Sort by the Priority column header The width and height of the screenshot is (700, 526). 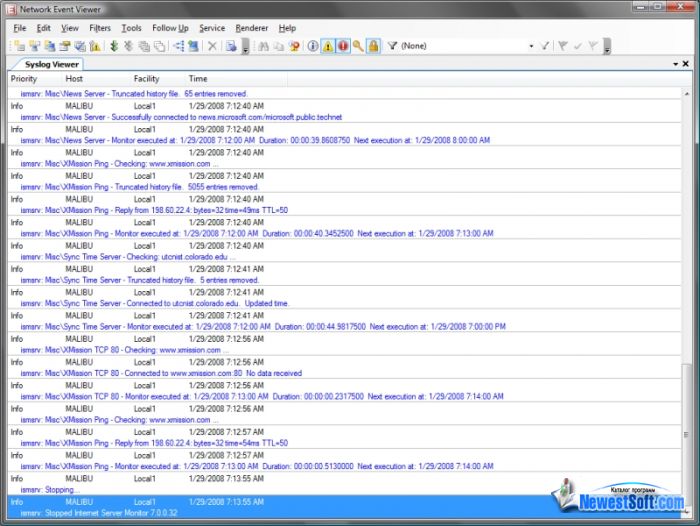point(24,78)
